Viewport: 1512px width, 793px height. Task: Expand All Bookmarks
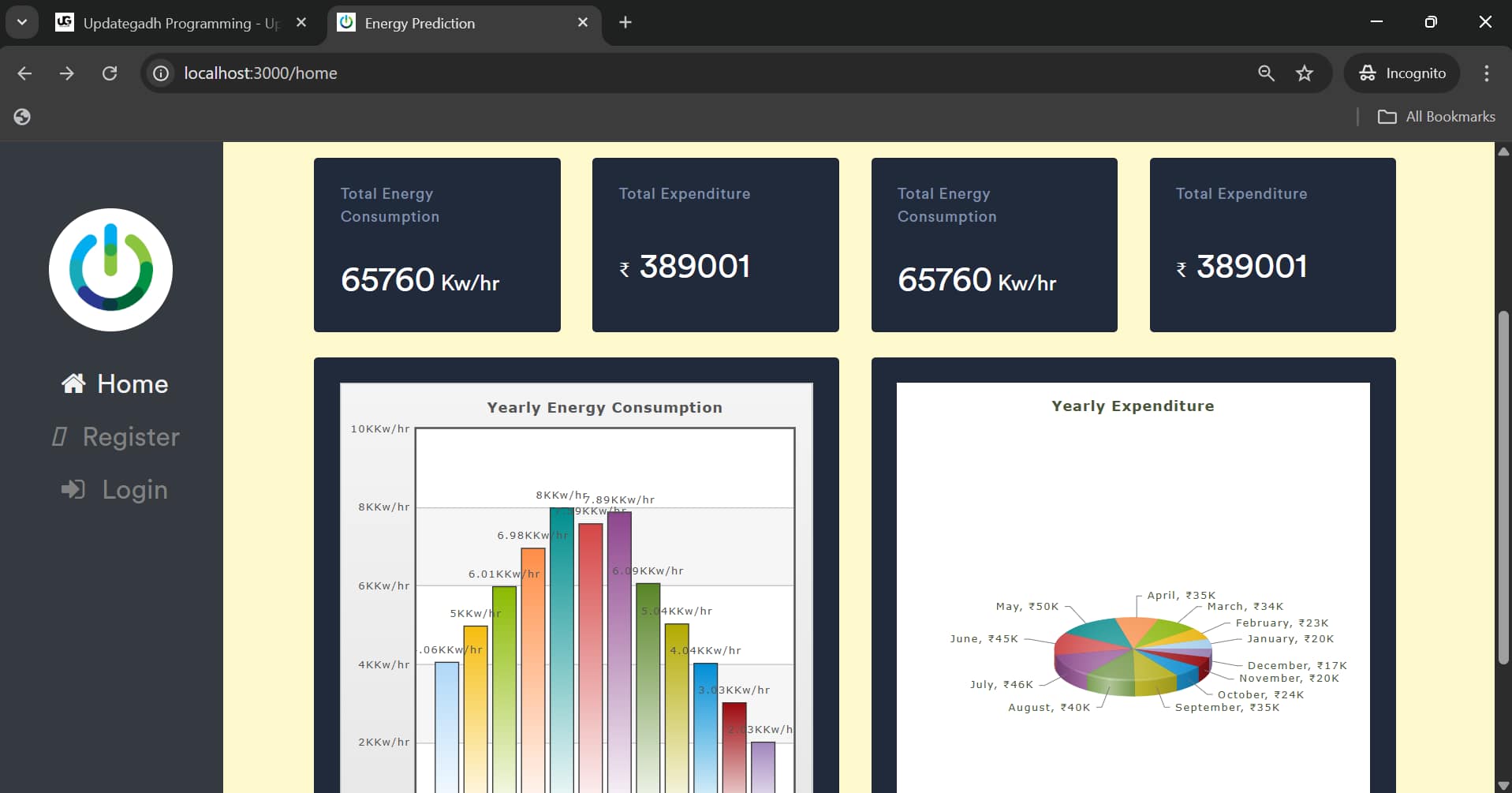tap(1435, 116)
